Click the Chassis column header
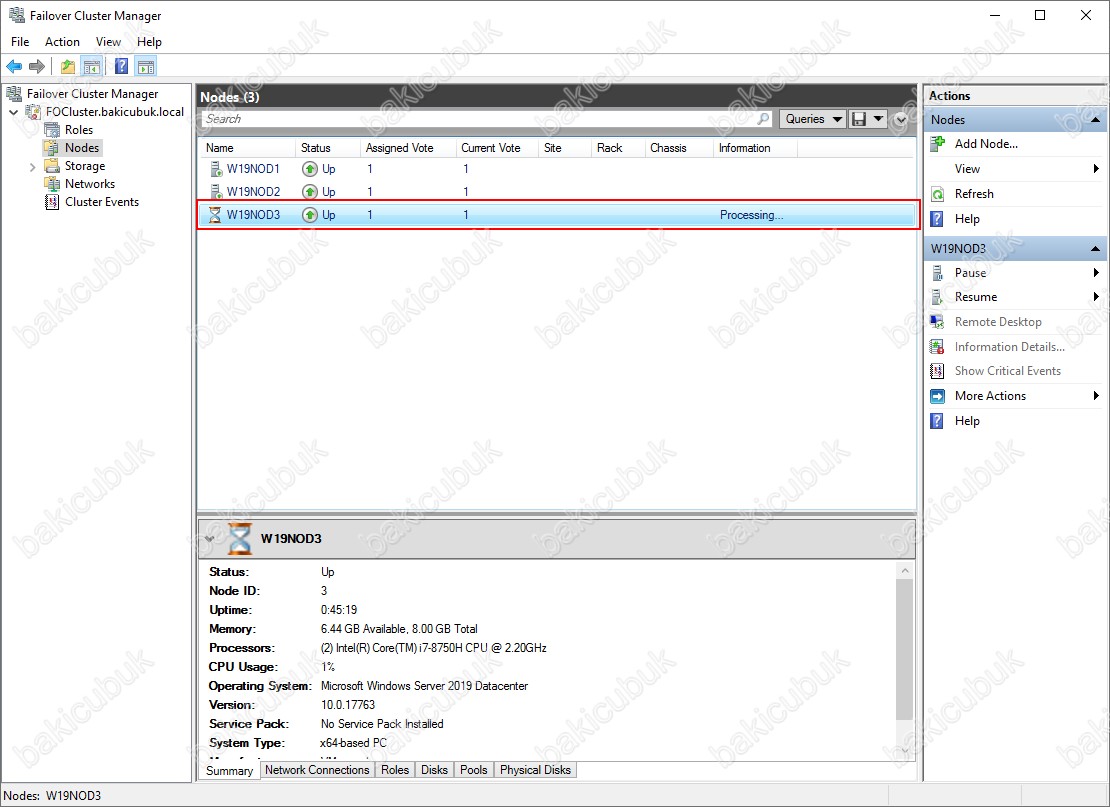1110x807 pixels. (x=678, y=148)
